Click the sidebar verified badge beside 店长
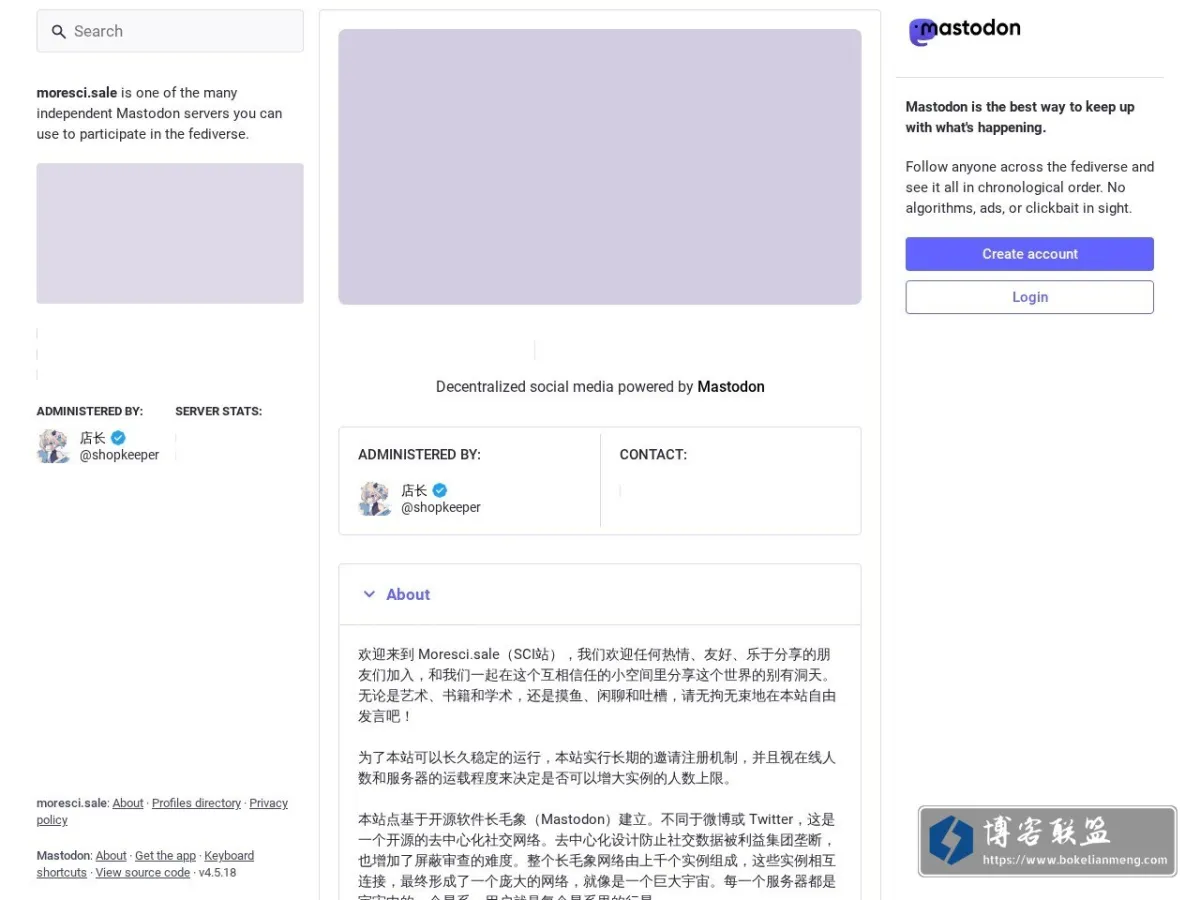The width and height of the screenshot is (1200, 900). tap(118, 438)
